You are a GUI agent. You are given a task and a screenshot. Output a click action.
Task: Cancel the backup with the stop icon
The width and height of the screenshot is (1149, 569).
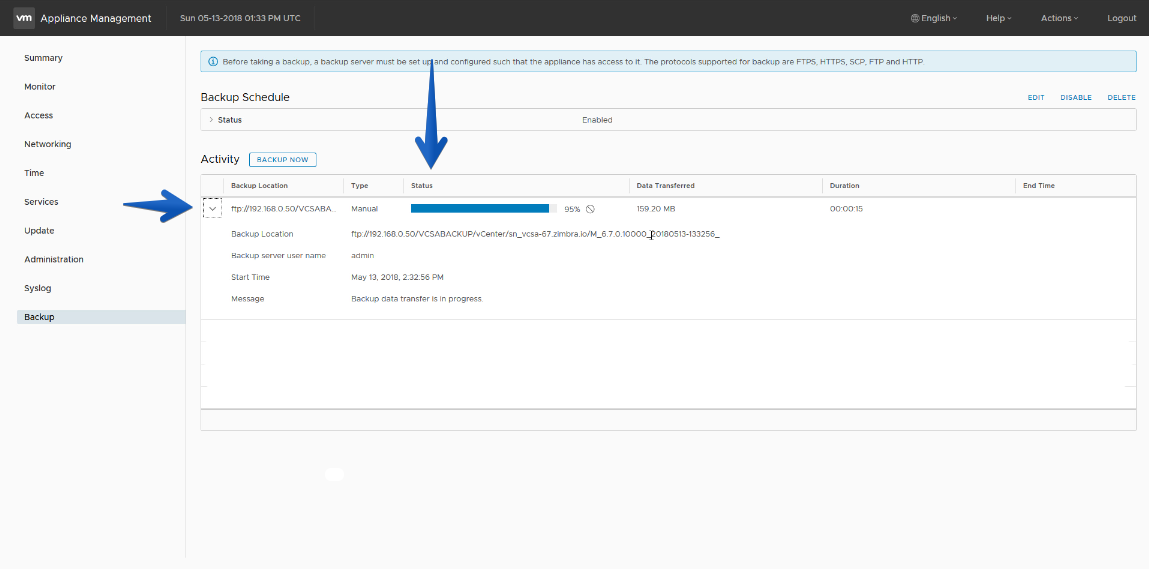(x=590, y=209)
